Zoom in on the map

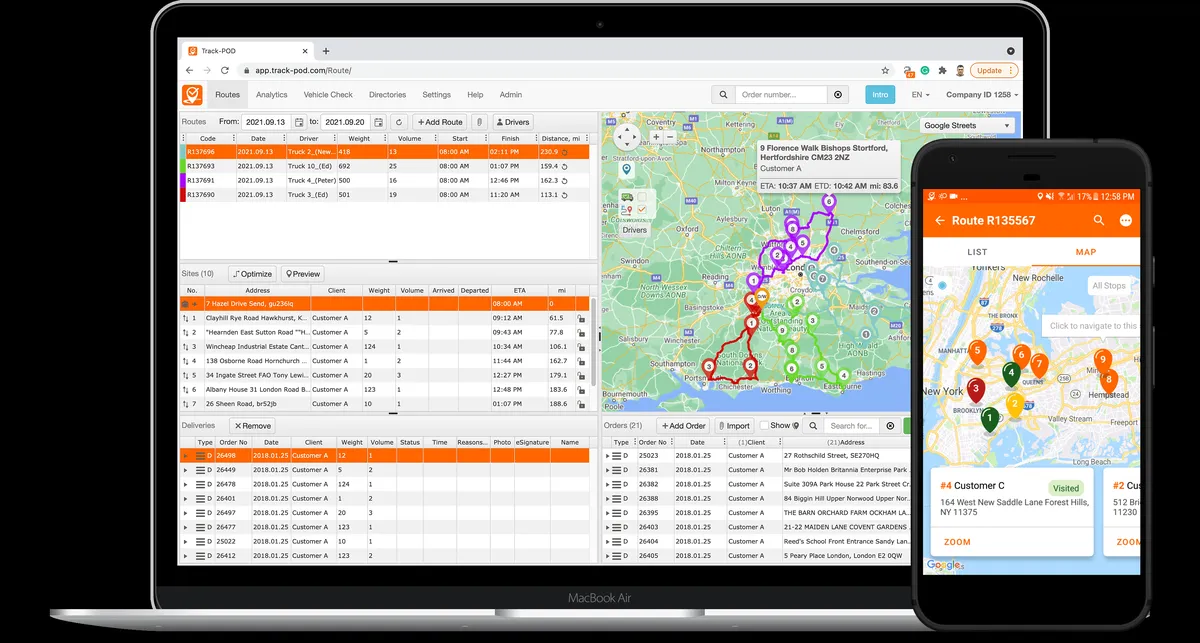click(x=656, y=136)
